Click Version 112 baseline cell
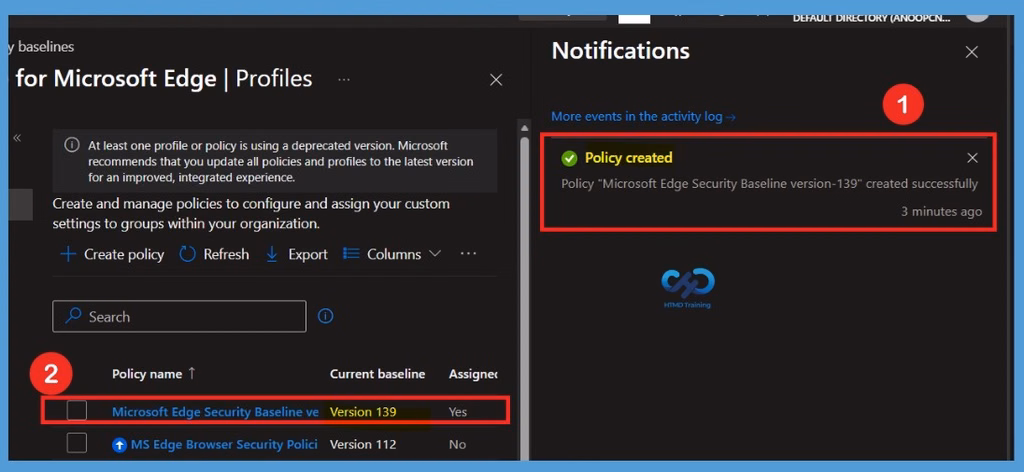The width and height of the screenshot is (1024, 472). click(363, 445)
